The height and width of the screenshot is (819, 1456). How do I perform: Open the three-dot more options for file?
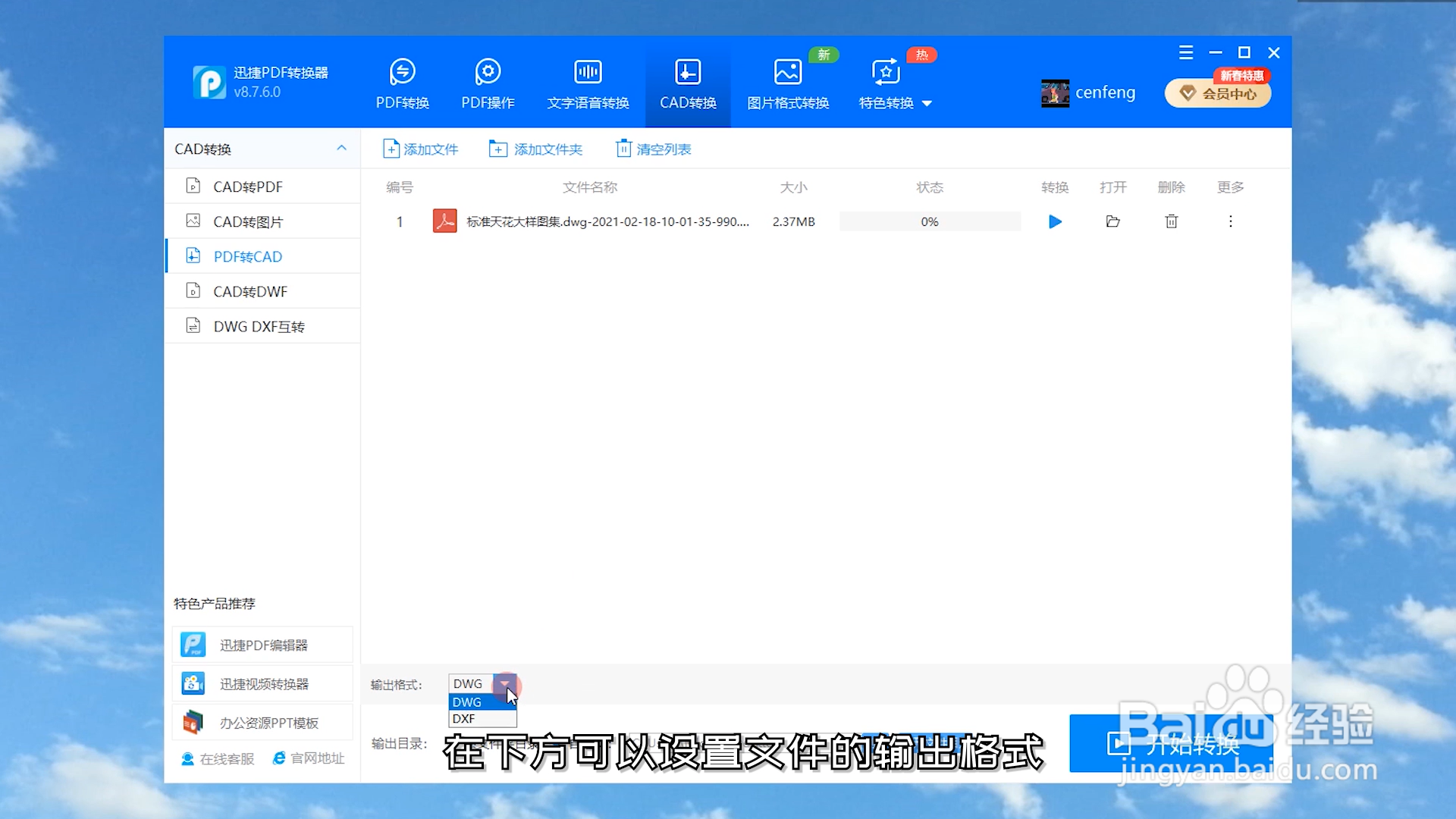(1230, 221)
